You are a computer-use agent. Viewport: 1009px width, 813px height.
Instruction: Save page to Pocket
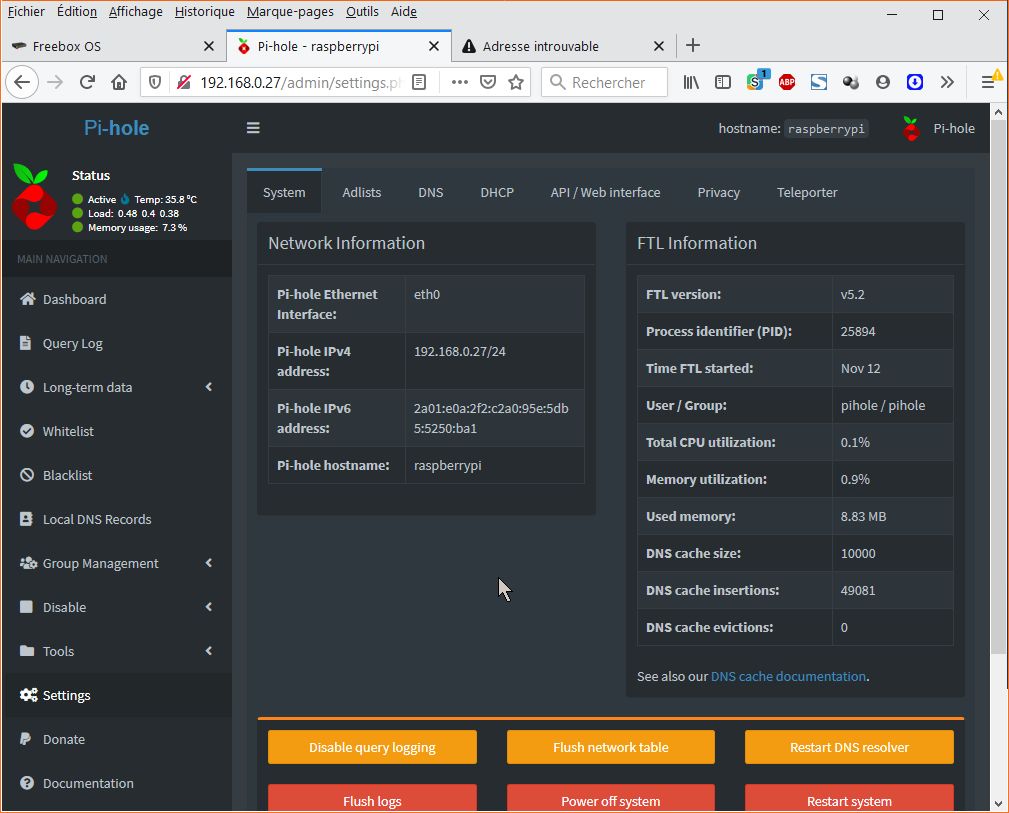488,82
